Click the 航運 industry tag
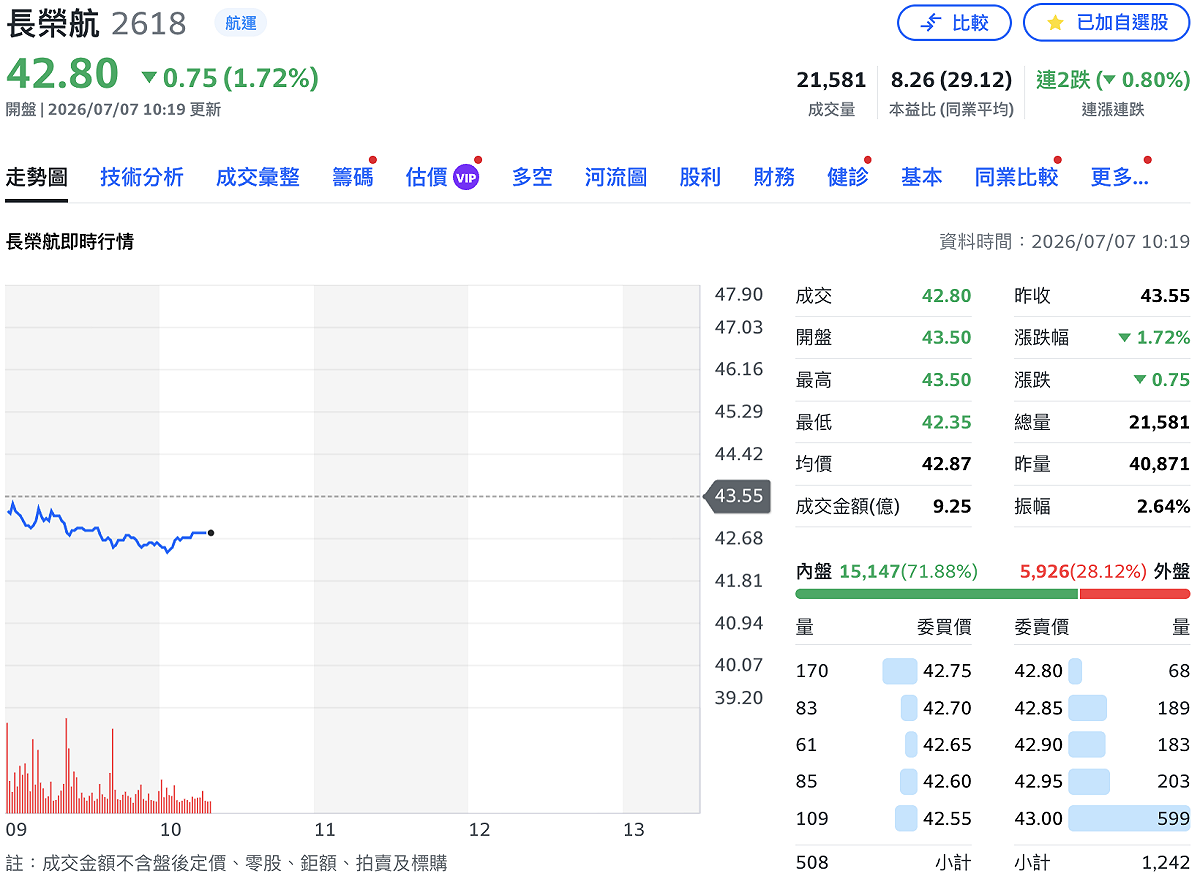The image size is (1200, 879). click(x=241, y=23)
